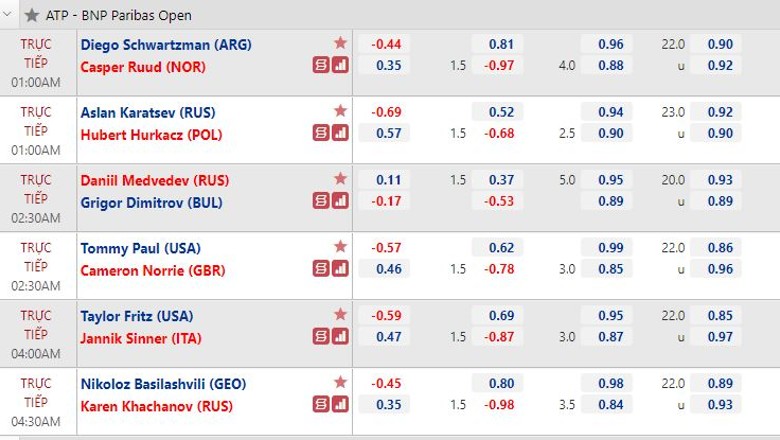Open statistics chart icon for Basilashvili vs Khachanov
Screen dimensions: 780x440
click(x=340, y=405)
